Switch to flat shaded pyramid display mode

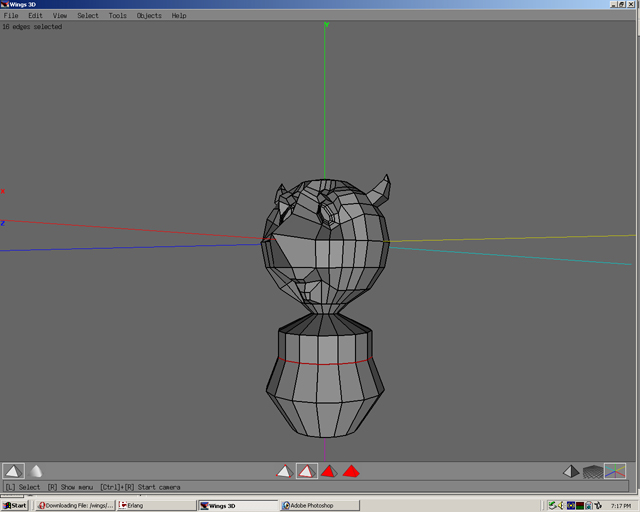[13, 471]
